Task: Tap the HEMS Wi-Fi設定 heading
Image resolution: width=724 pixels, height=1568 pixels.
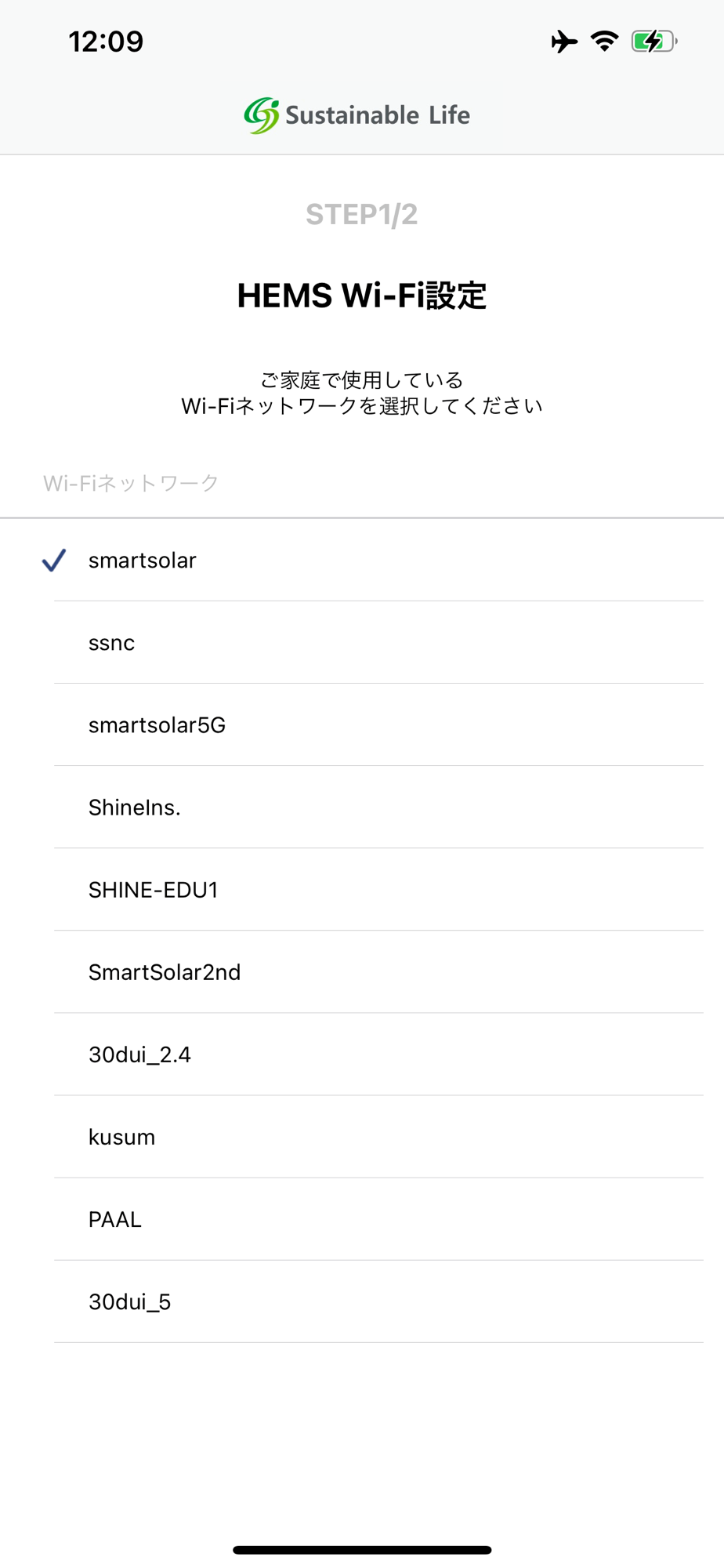Action: click(x=361, y=296)
